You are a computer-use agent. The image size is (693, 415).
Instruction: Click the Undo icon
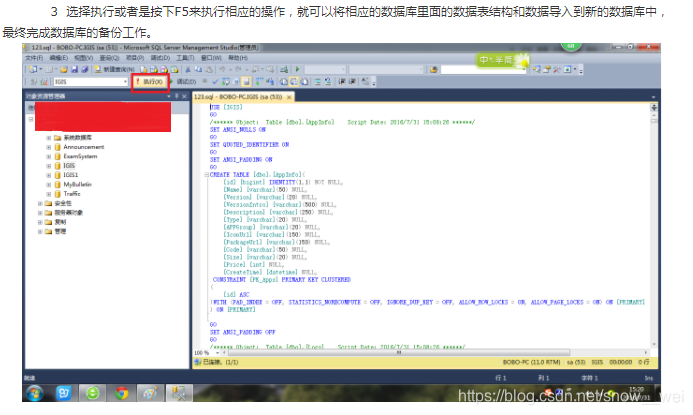point(222,69)
